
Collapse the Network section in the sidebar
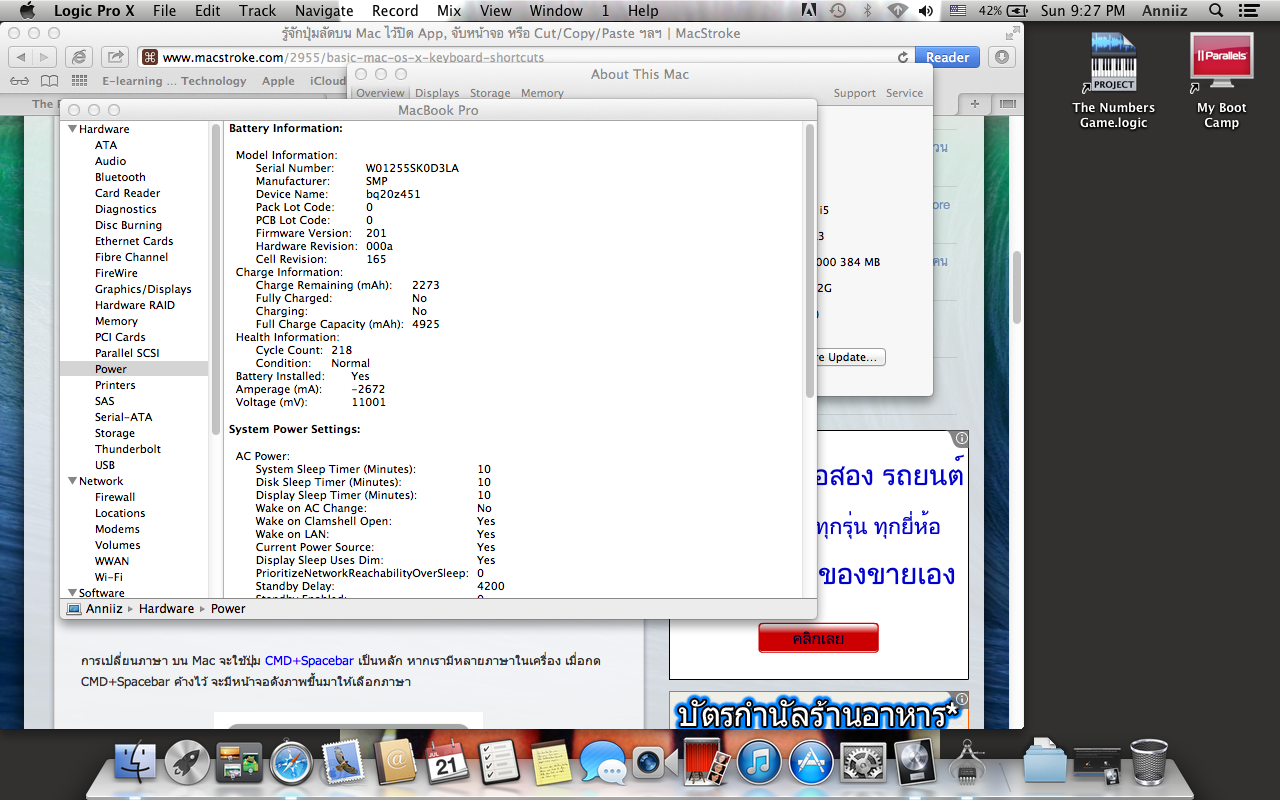pos(72,481)
